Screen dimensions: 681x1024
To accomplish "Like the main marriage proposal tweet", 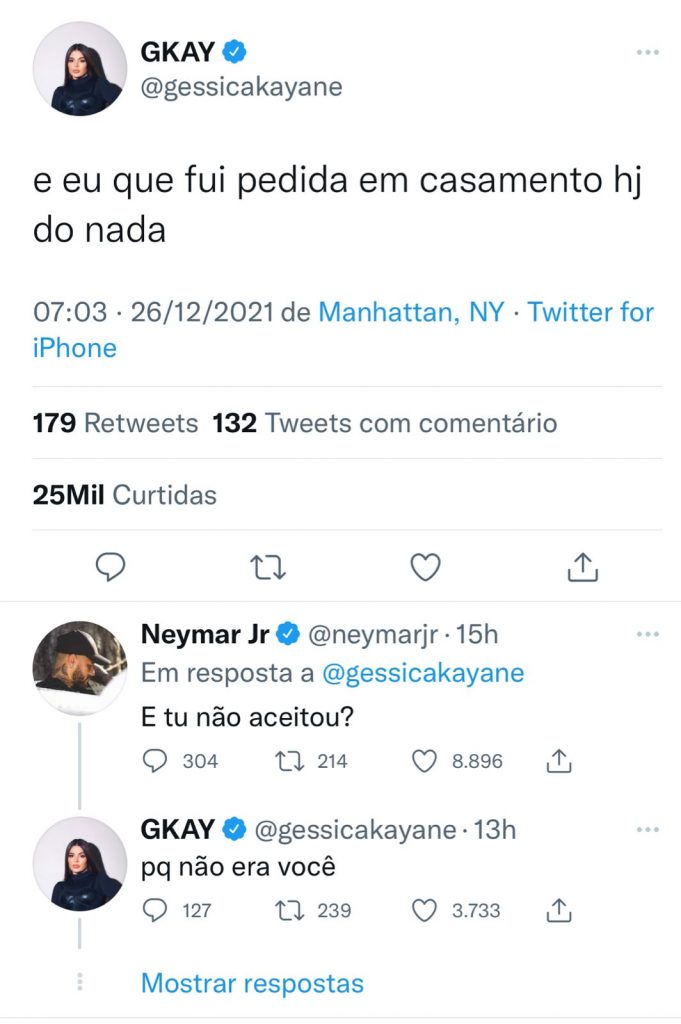I will tap(426, 568).
